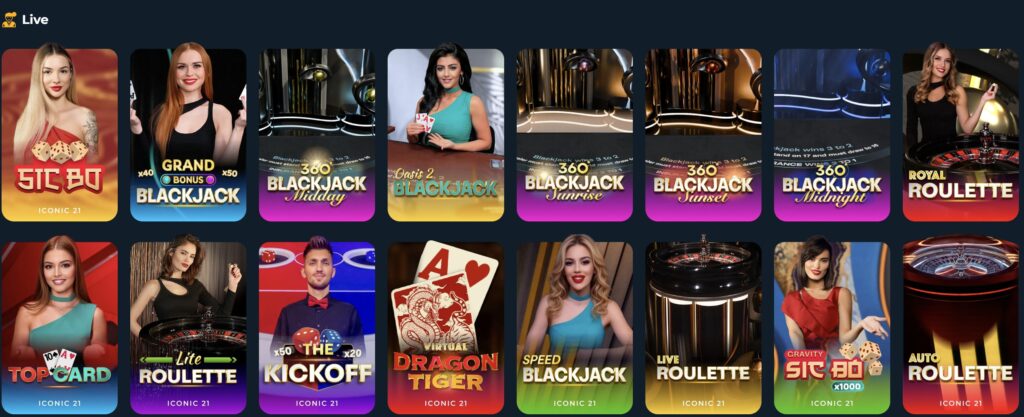Open Top Card live game
1024x417 pixels.
[59, 328]
